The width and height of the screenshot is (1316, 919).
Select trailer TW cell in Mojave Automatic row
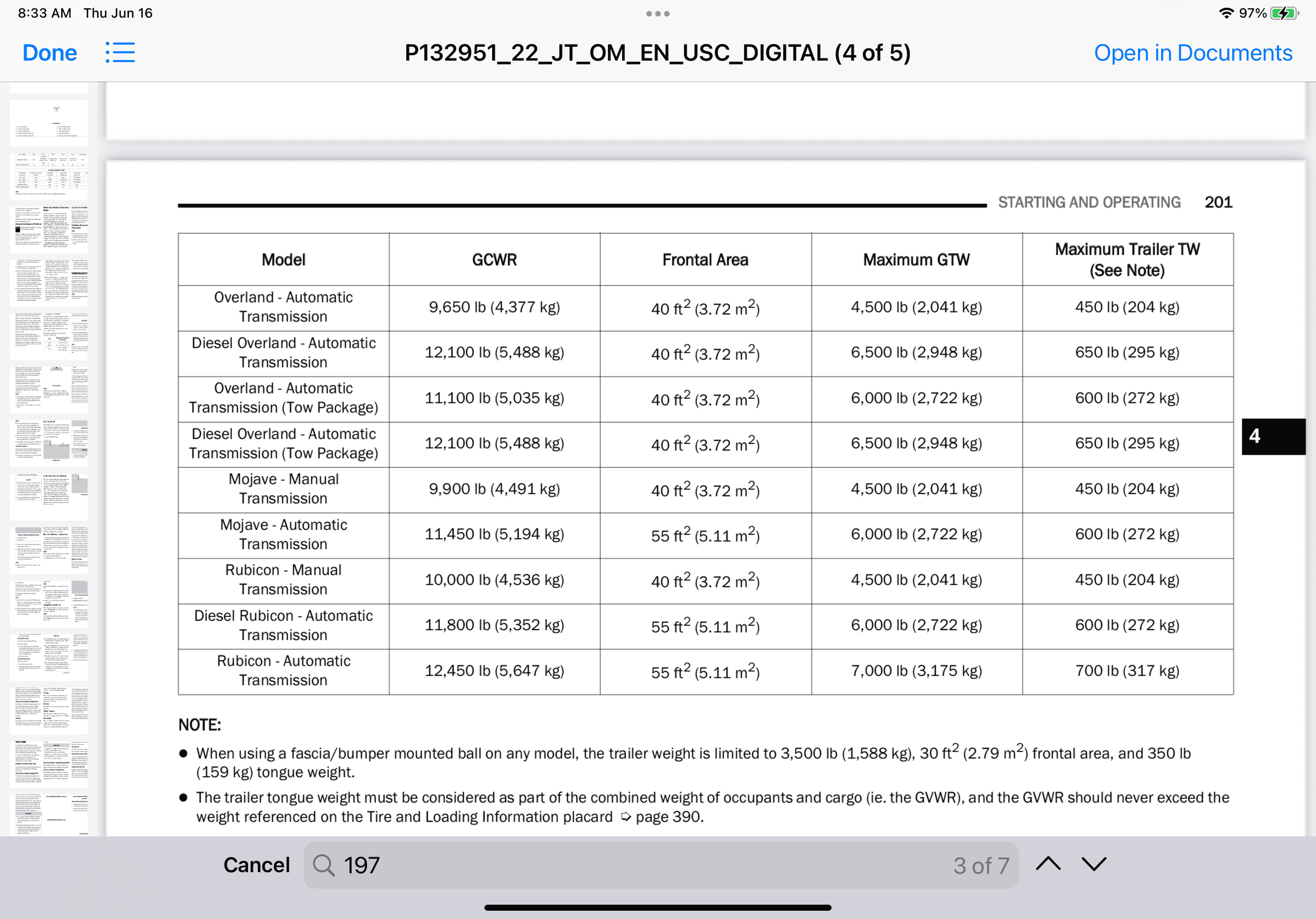1128,534
